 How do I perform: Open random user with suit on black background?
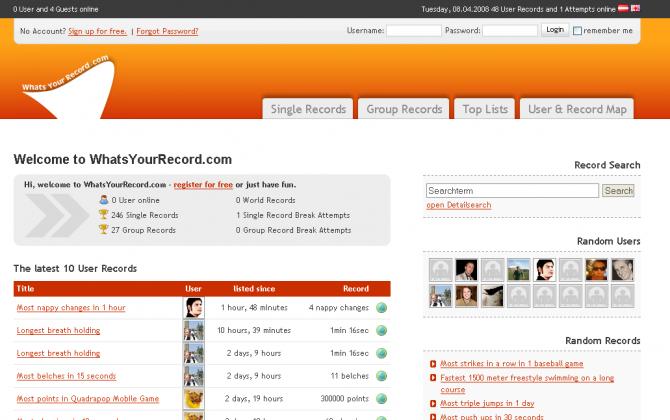(x=466, y=270)
